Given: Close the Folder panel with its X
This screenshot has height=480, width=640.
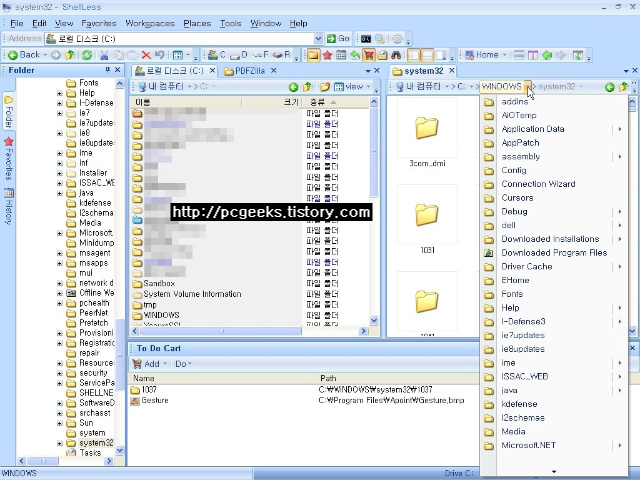Looking at the screenshot, I should (118, 70).
